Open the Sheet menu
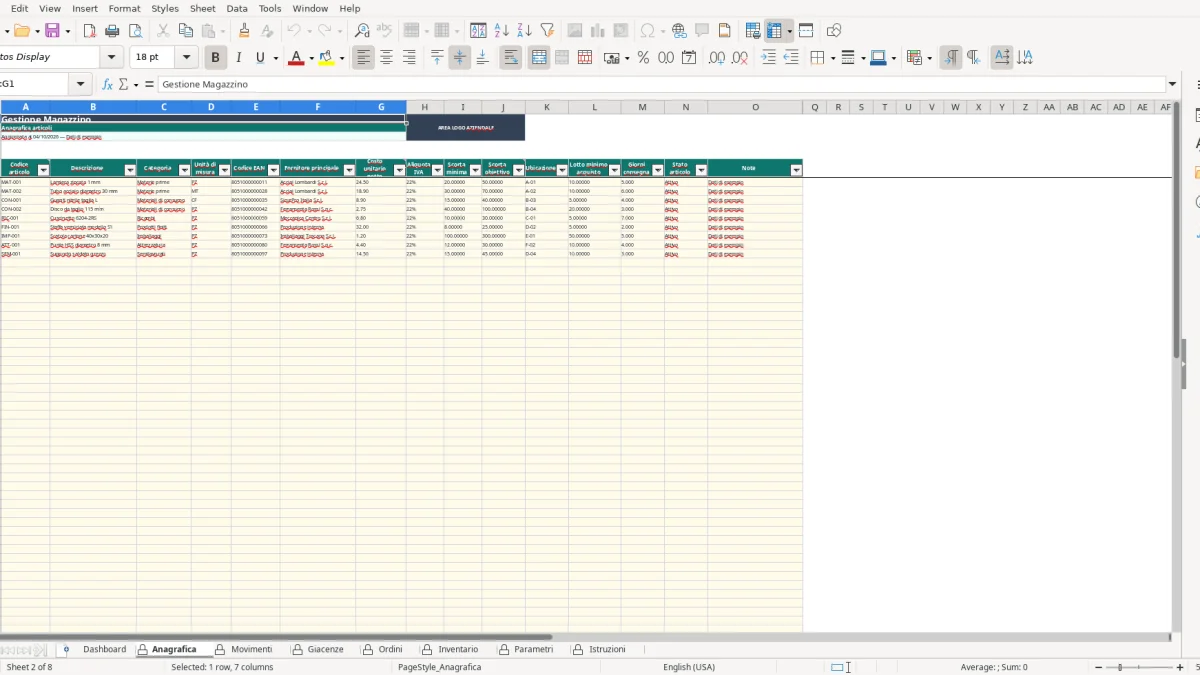1200x675 pixels. click(x=202, y=8)
